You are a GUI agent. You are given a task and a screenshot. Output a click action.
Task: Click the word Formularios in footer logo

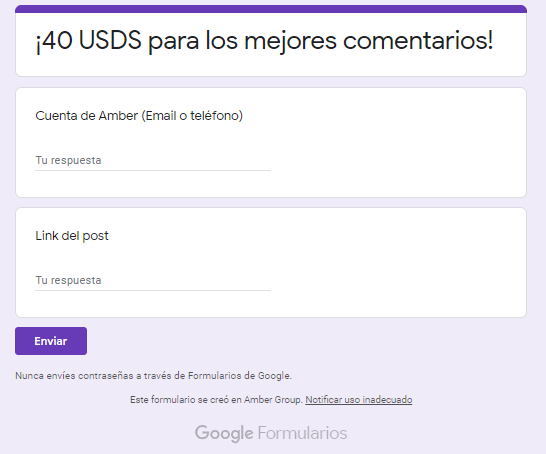tap(302, 433)
